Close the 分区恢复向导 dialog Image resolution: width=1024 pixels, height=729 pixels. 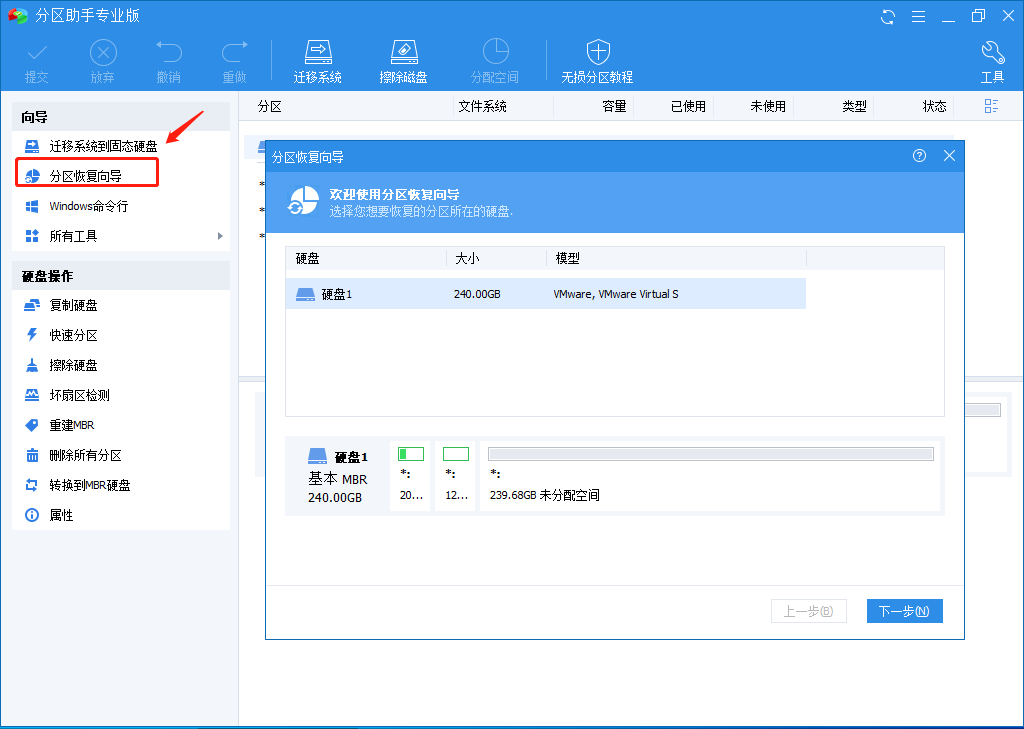(950, 155)
